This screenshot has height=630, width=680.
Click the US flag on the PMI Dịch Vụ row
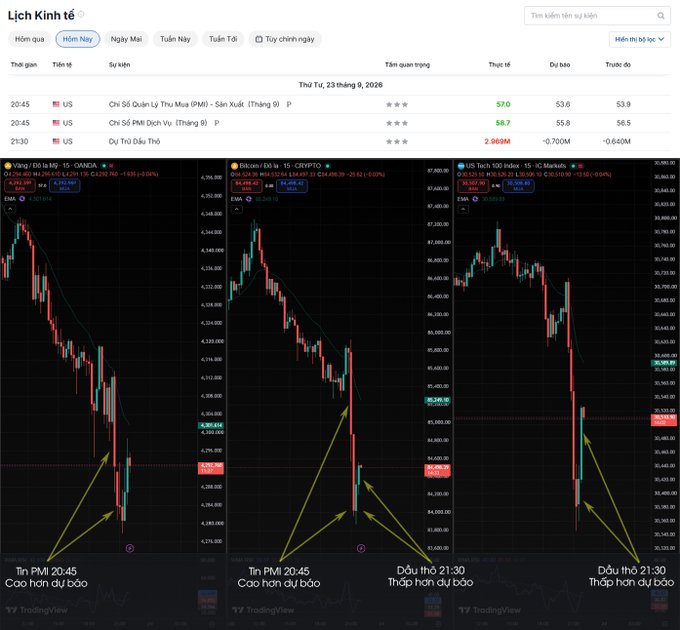coord(56,123)
